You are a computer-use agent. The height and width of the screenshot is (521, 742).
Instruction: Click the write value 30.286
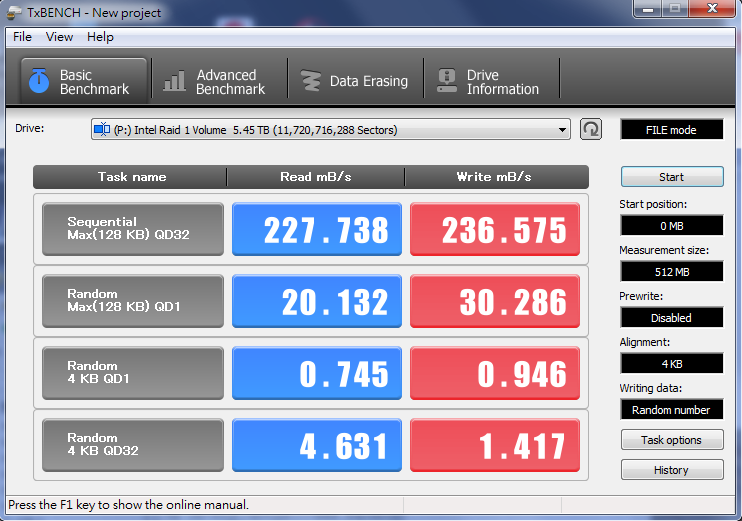click(x=495, y=301)
